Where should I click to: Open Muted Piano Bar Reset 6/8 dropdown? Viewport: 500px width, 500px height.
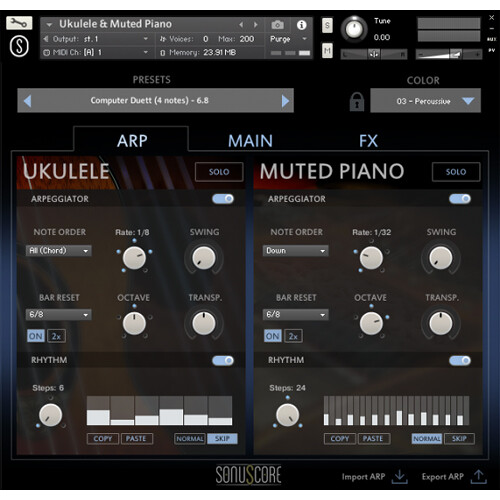[295, 315]
